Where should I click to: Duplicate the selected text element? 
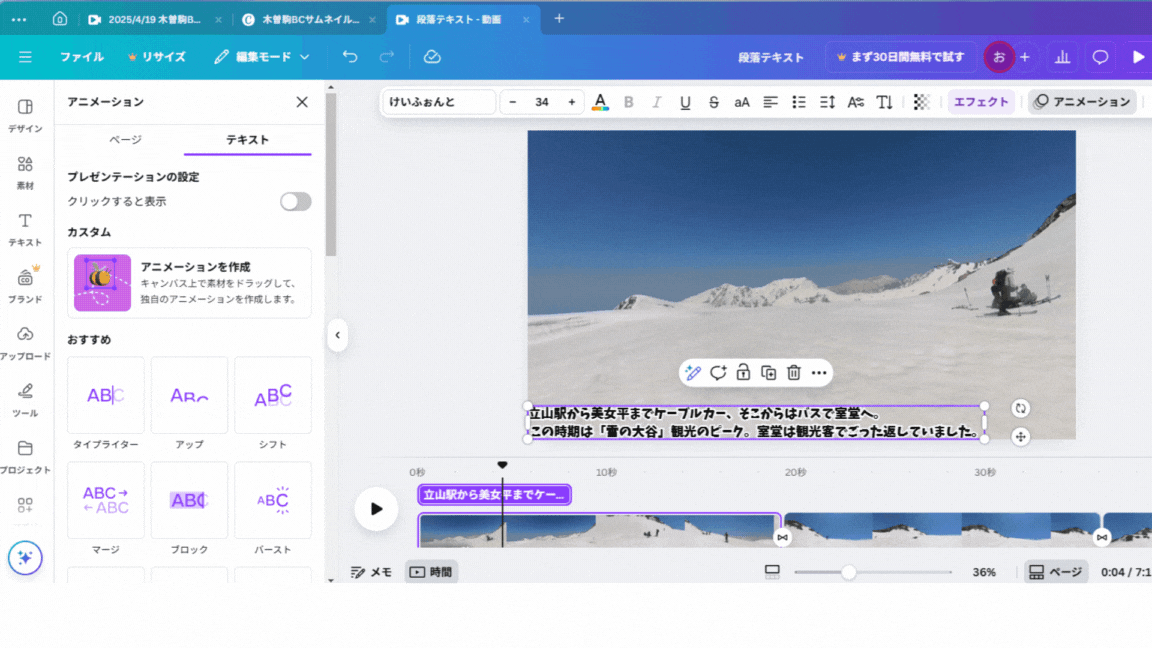[x=768, y=373]
